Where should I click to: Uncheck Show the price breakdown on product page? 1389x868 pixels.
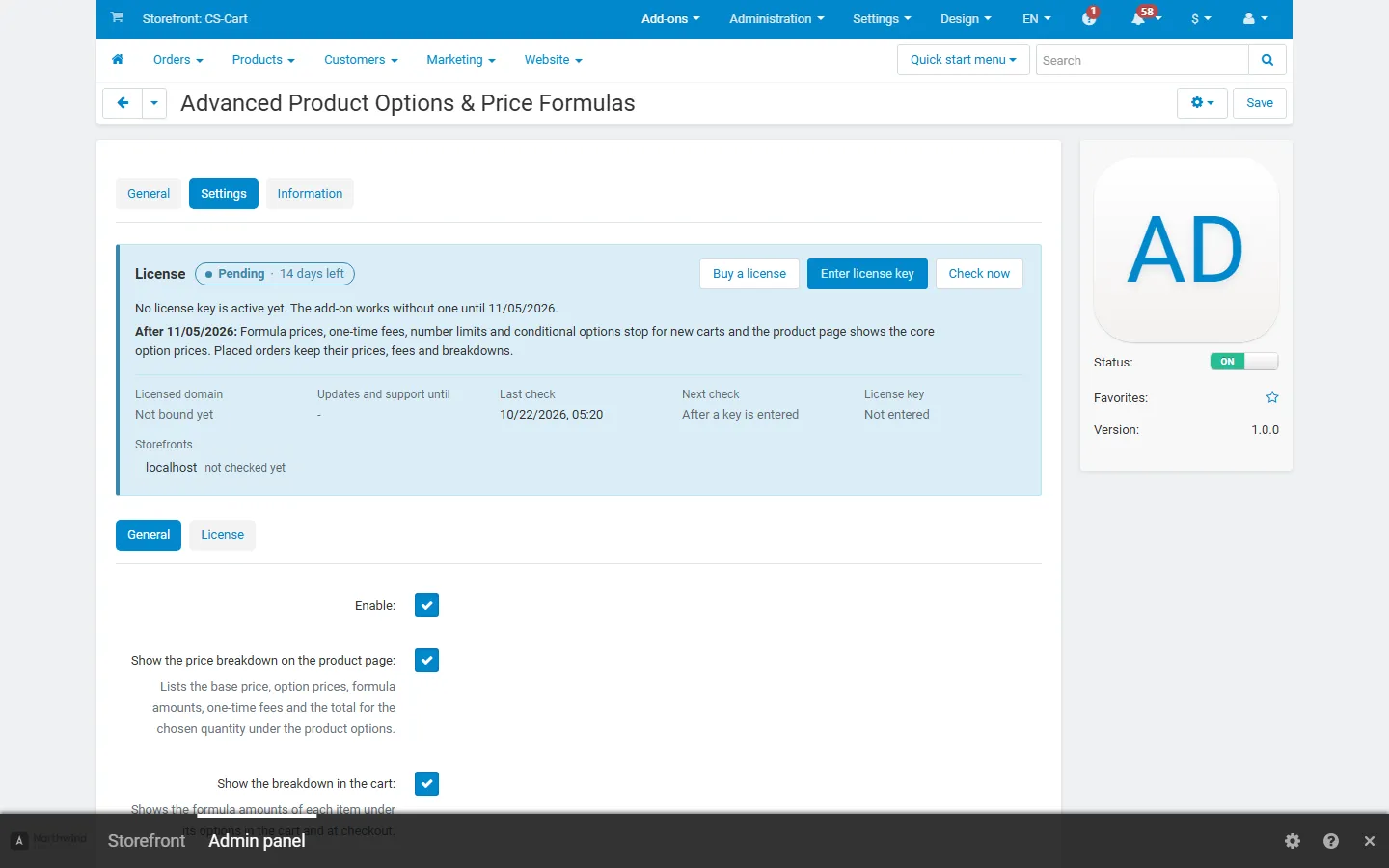coord(426,660)
